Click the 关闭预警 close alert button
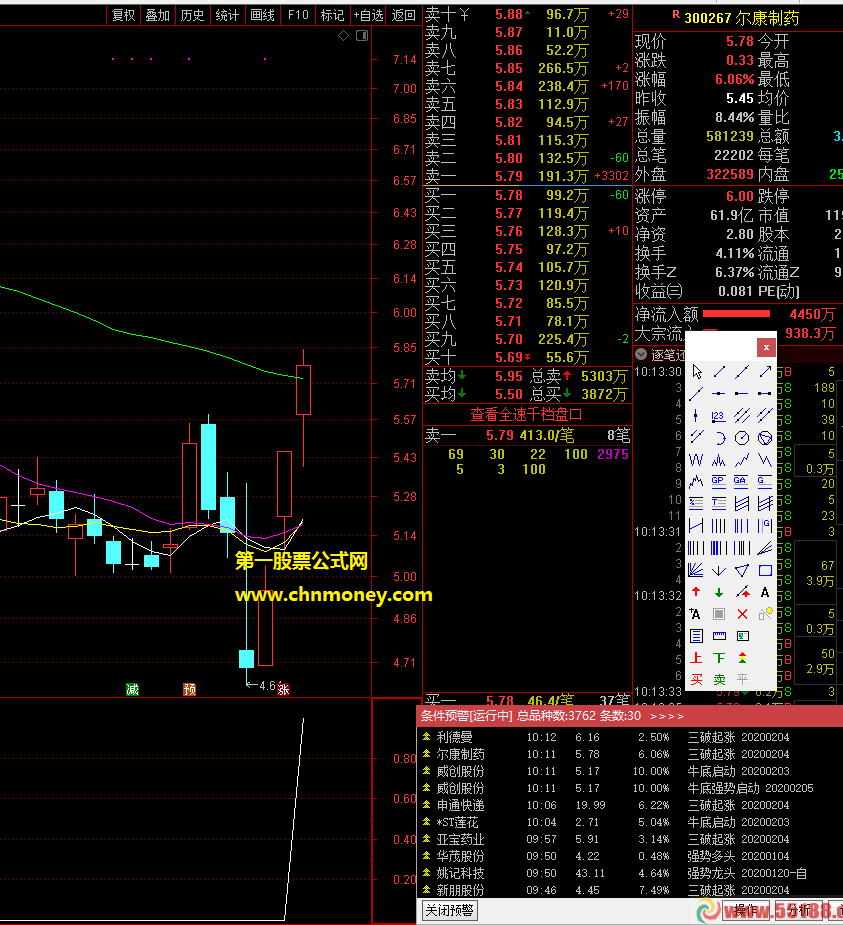843x925 pixels. pyautogui.click(x=450, y=910)
